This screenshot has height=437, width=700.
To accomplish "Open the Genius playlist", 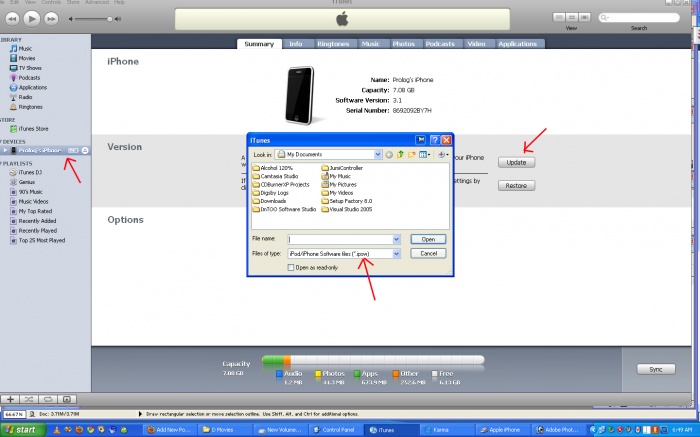I will pos(26,182).
